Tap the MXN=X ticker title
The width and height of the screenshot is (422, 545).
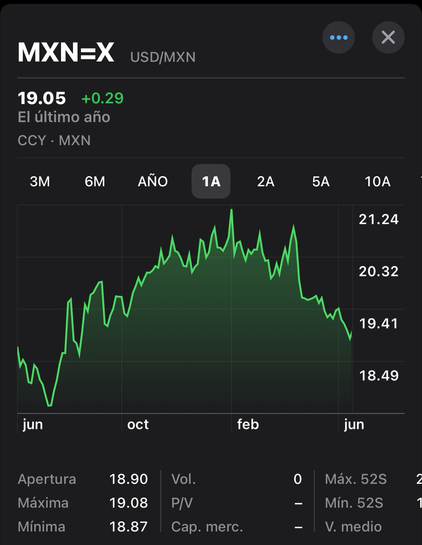coord(66,53)
